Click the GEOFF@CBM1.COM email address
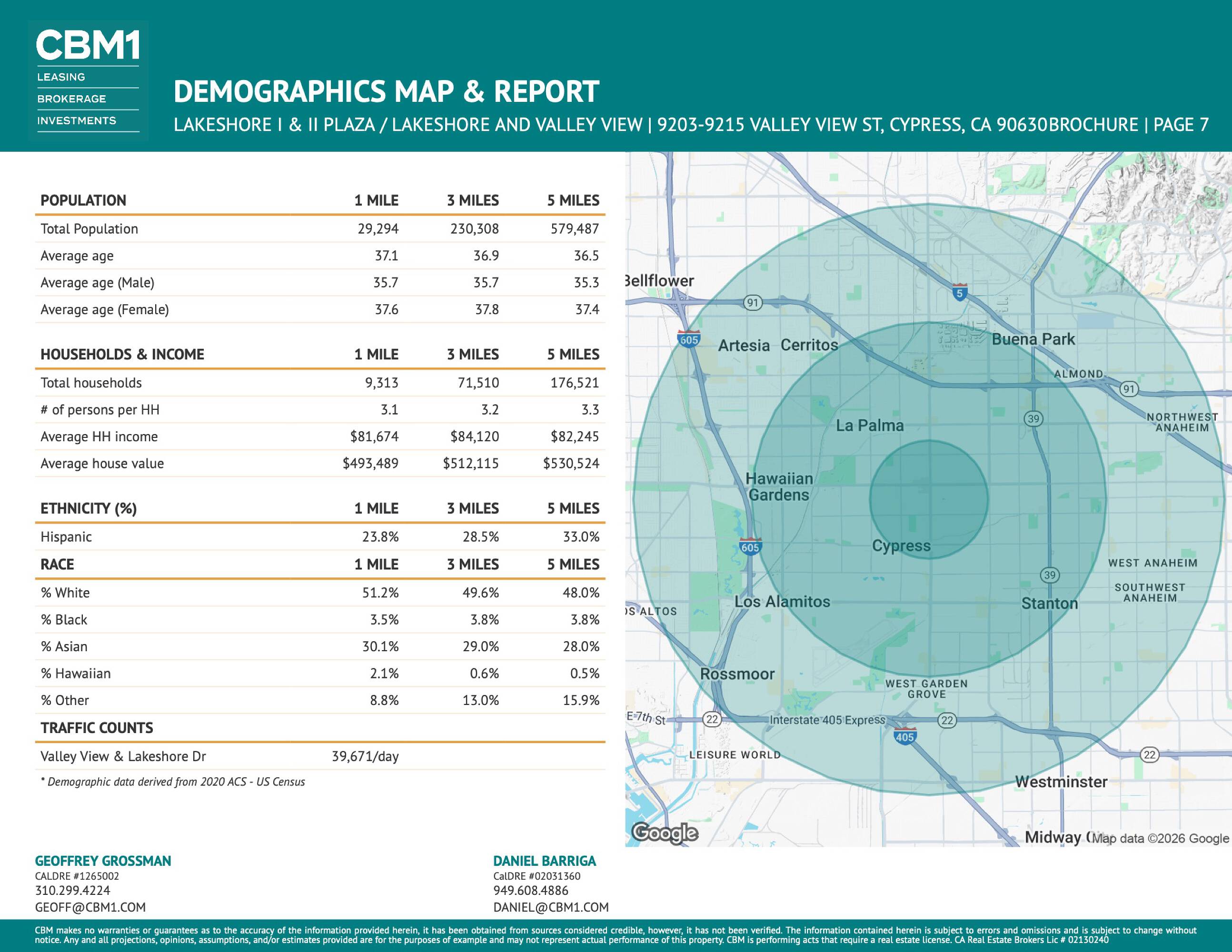The image size is (1232, 952). (x=90, y=907)
